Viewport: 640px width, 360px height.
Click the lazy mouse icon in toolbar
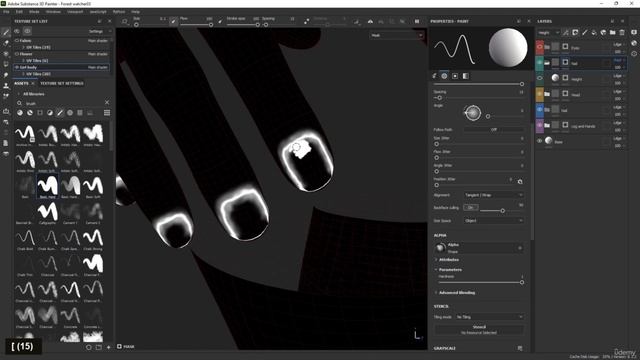[307, 21]
